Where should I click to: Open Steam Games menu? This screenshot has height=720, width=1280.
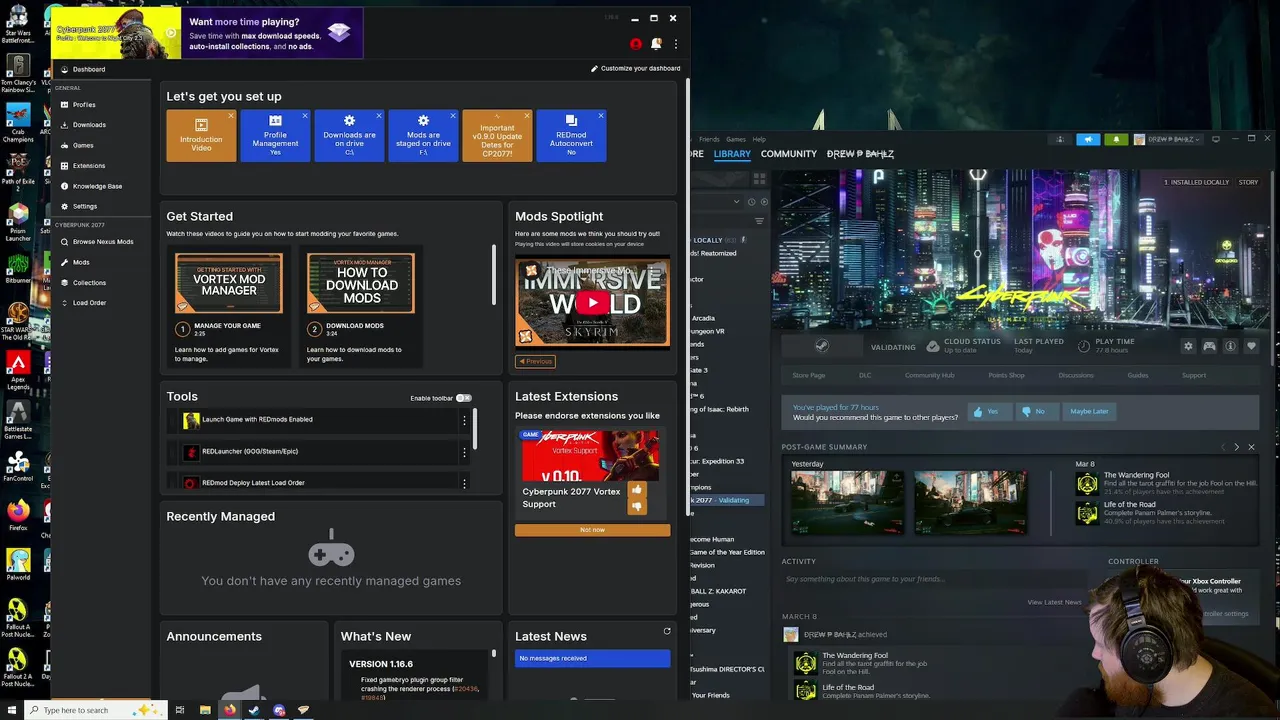coord(736,139)
